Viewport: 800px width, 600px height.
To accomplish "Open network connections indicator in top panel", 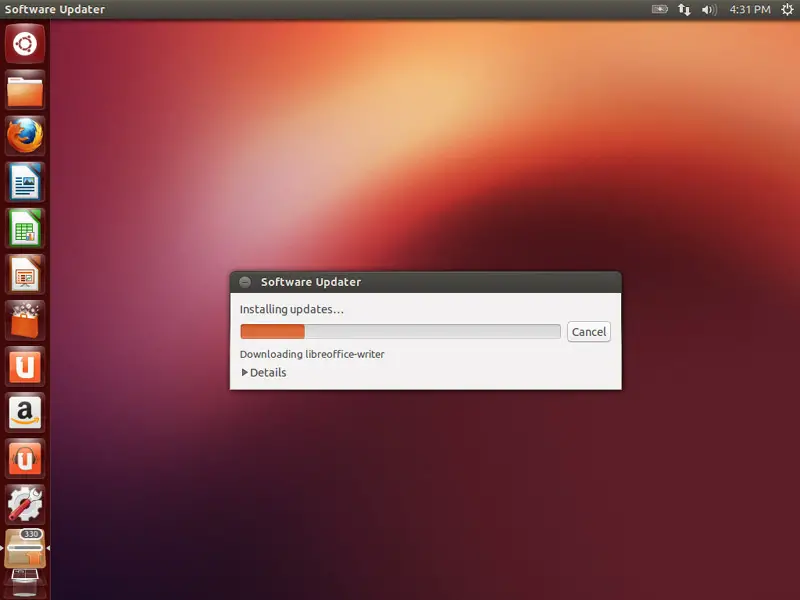I will tap(684, 9).
